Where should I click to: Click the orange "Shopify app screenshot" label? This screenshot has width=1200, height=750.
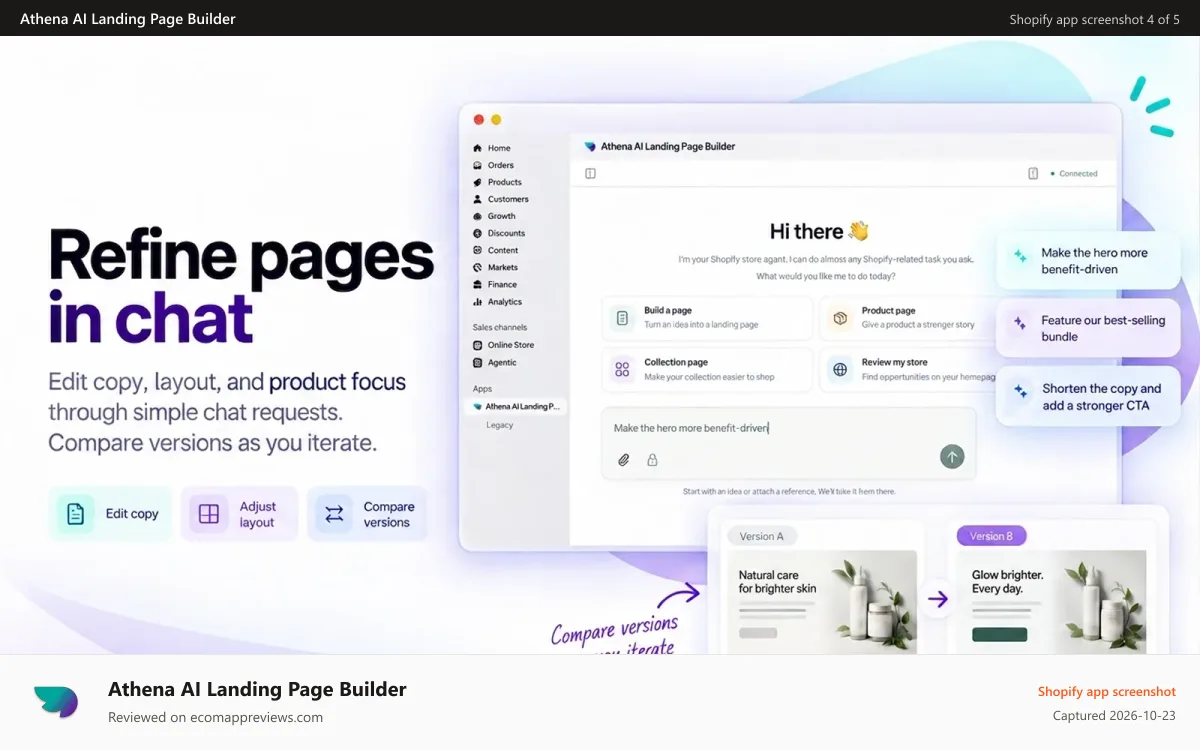1106,691
